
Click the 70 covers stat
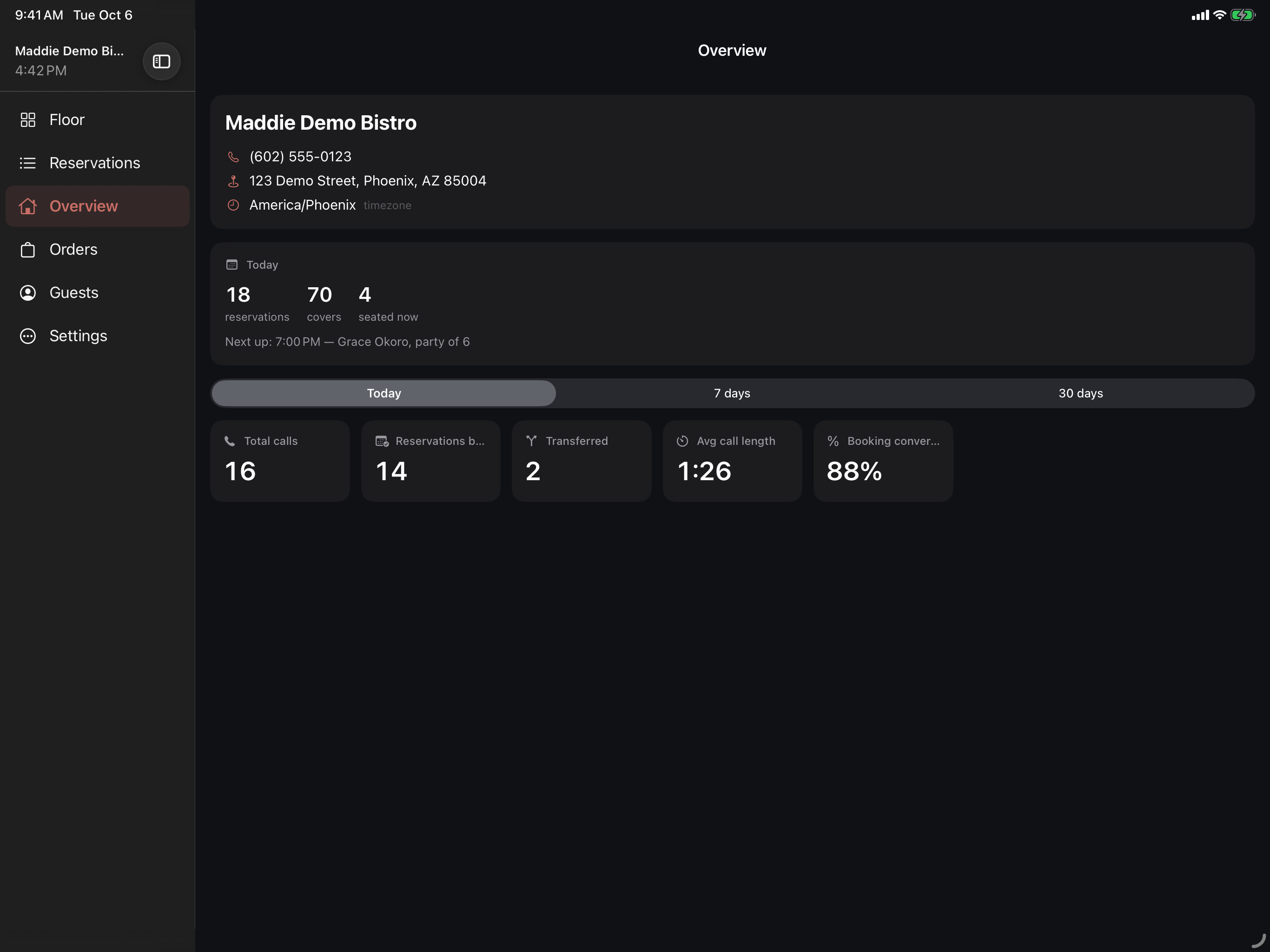(324, 304)
